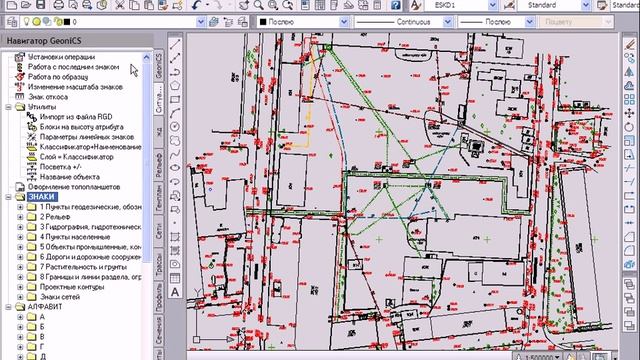The height and width of the screenshot is (360, 640).
Task: Open the lineweight 'Послою' dropdown
Action: click(529, 22)
